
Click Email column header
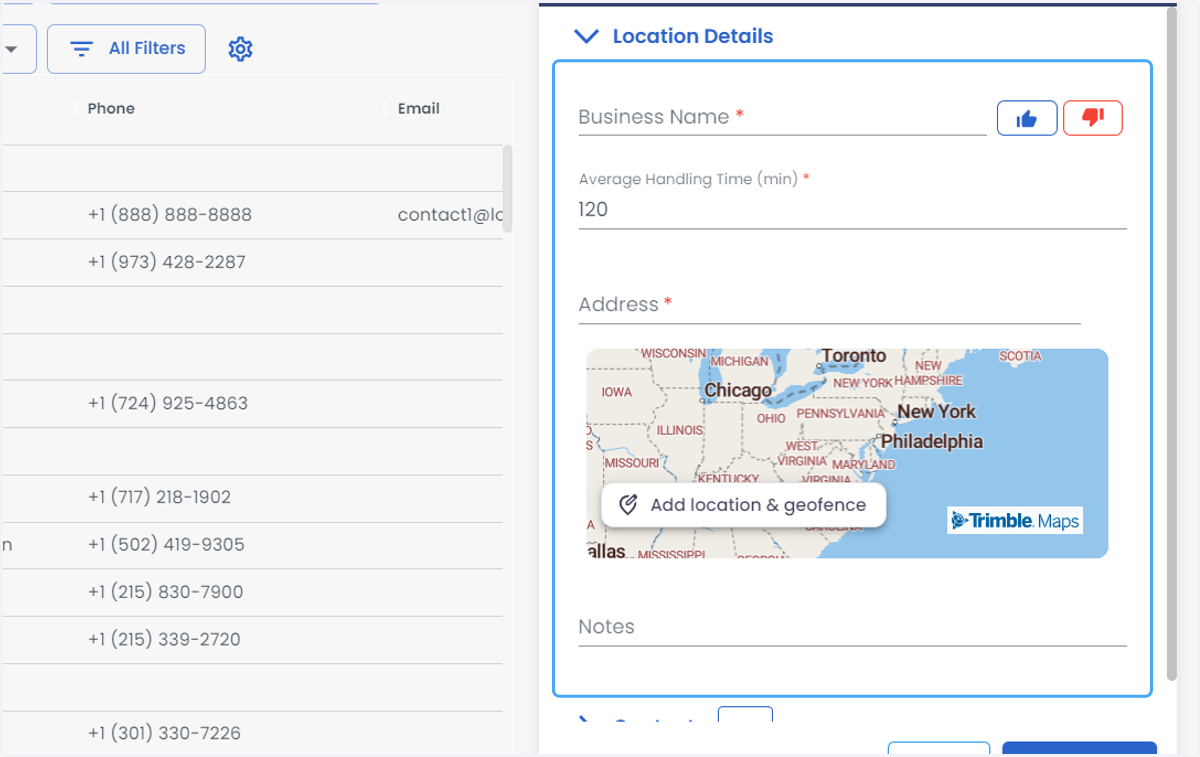pyautogui.click(x=419, y=108)
